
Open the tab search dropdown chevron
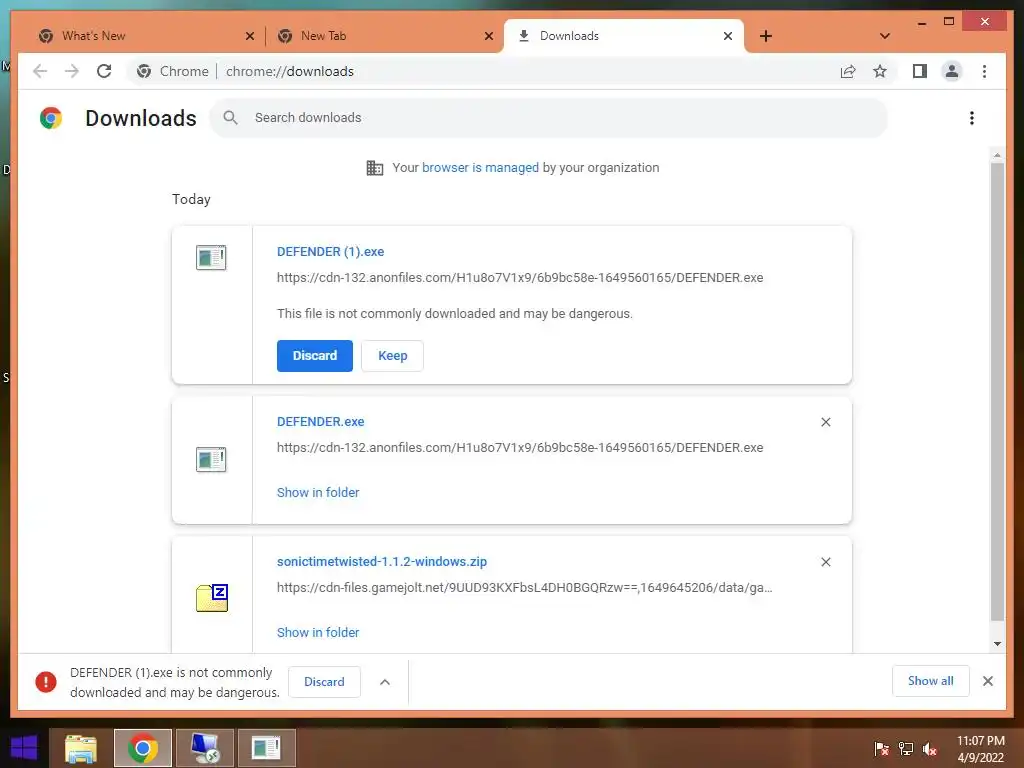[885, 36]
